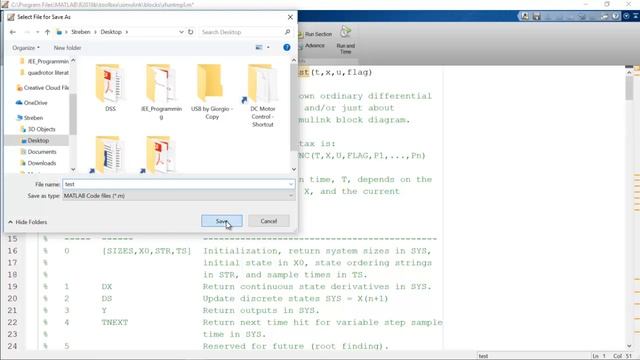Open dialog help via blue question icon

coord(287,47)
